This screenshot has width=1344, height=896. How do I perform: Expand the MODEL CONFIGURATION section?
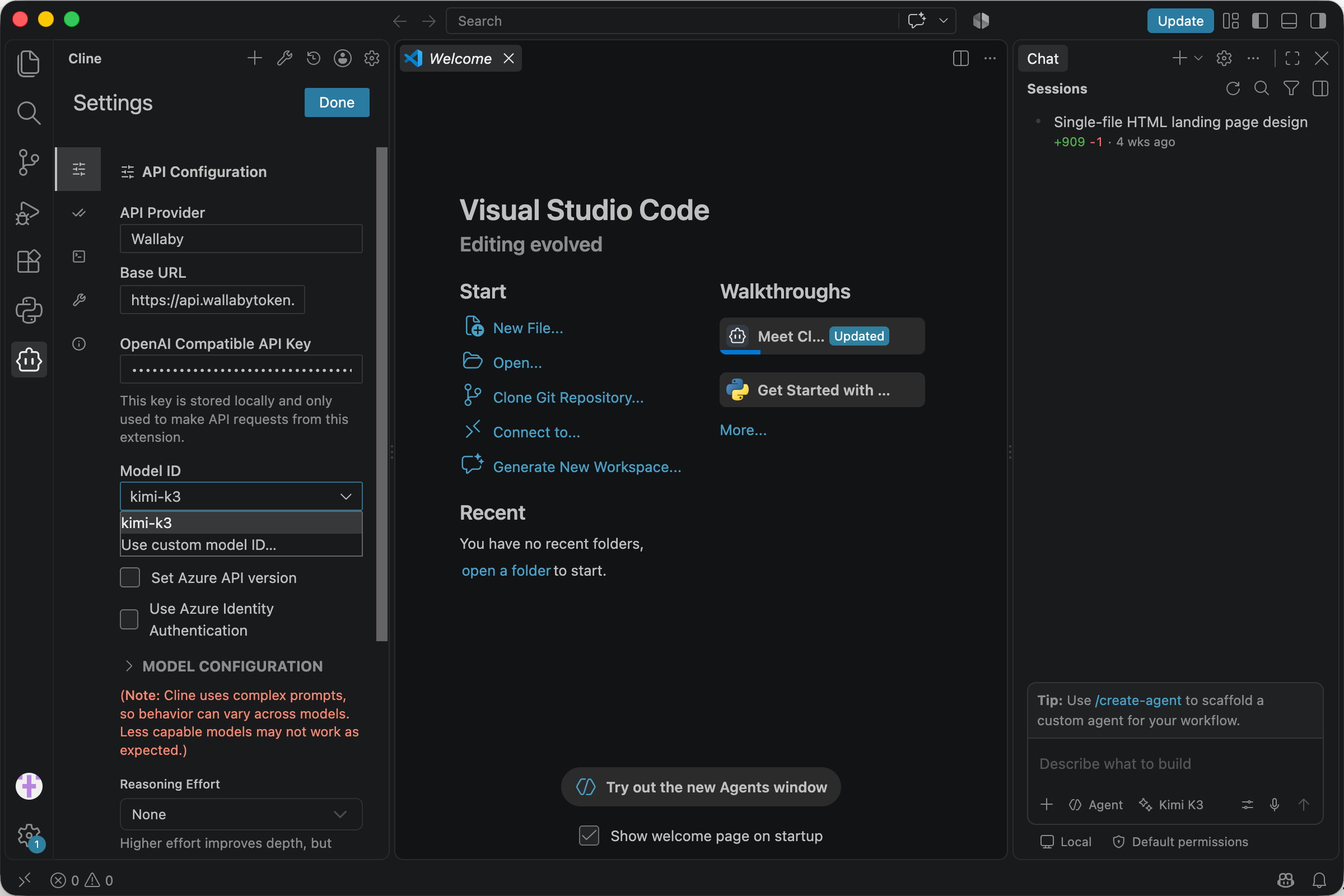coord(223,666)
